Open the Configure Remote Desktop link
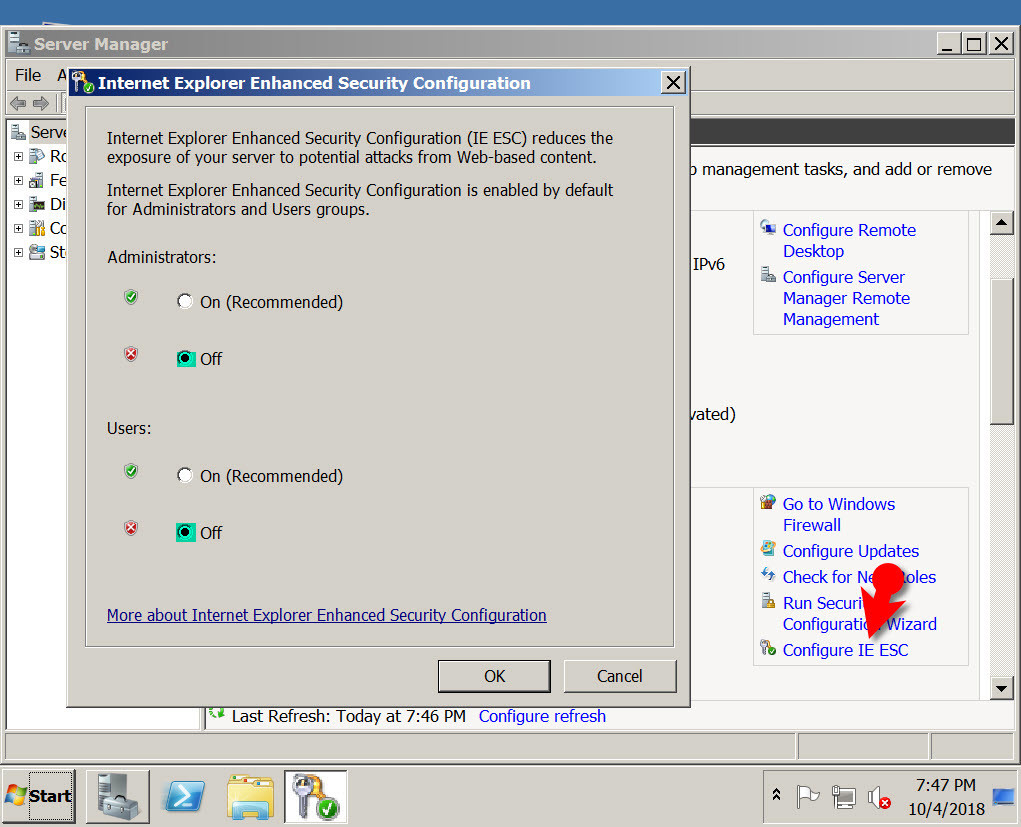Image resolution: width=1021 pixels, height=827 pixels. [849, 240]
